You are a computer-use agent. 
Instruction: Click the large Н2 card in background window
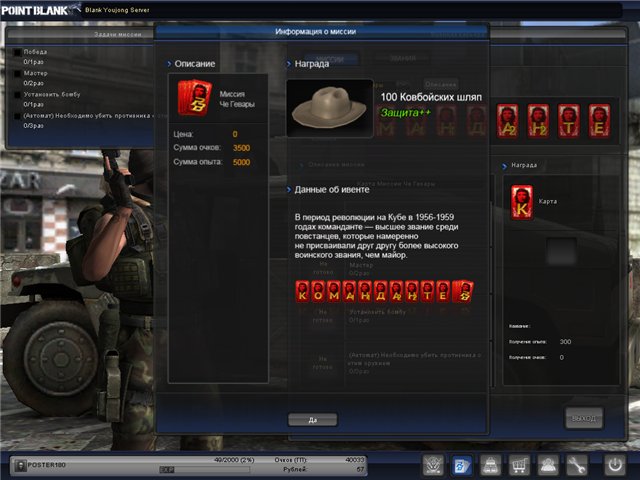[538, 120]
